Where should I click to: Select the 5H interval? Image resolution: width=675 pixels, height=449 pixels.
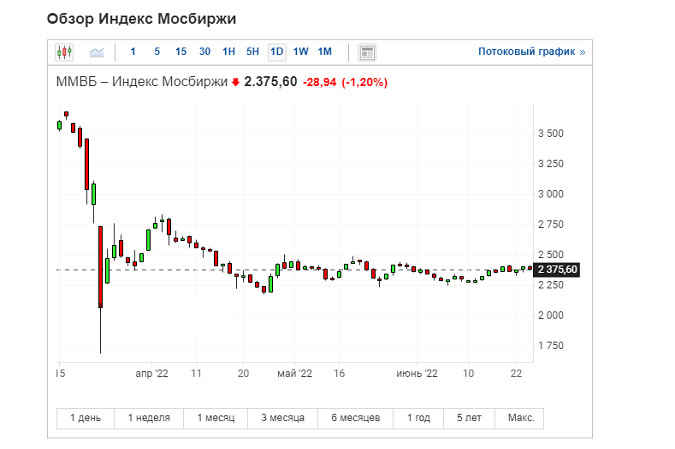tap(253, 52)
